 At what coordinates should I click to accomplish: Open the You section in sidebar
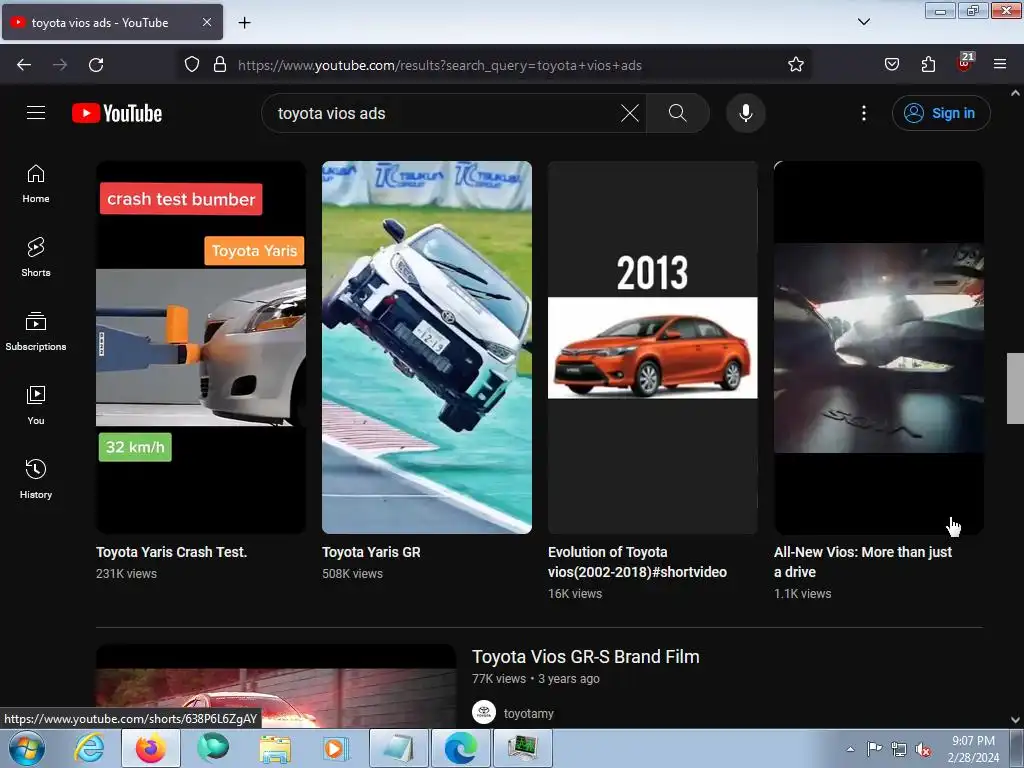[36, 406]
